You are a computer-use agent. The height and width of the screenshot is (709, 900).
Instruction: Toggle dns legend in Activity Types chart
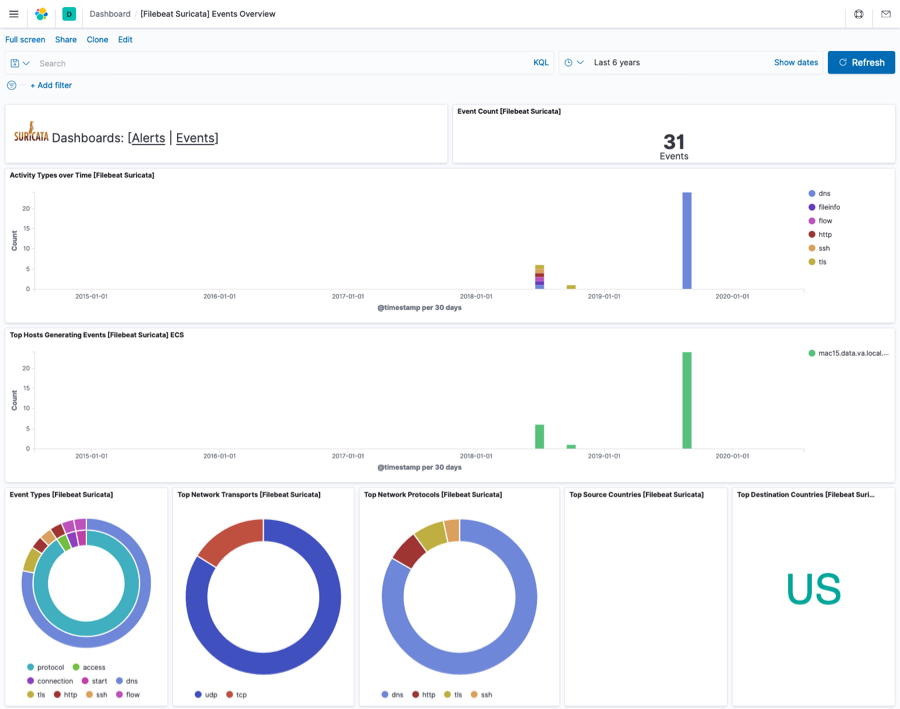click(x=820, y=193)
